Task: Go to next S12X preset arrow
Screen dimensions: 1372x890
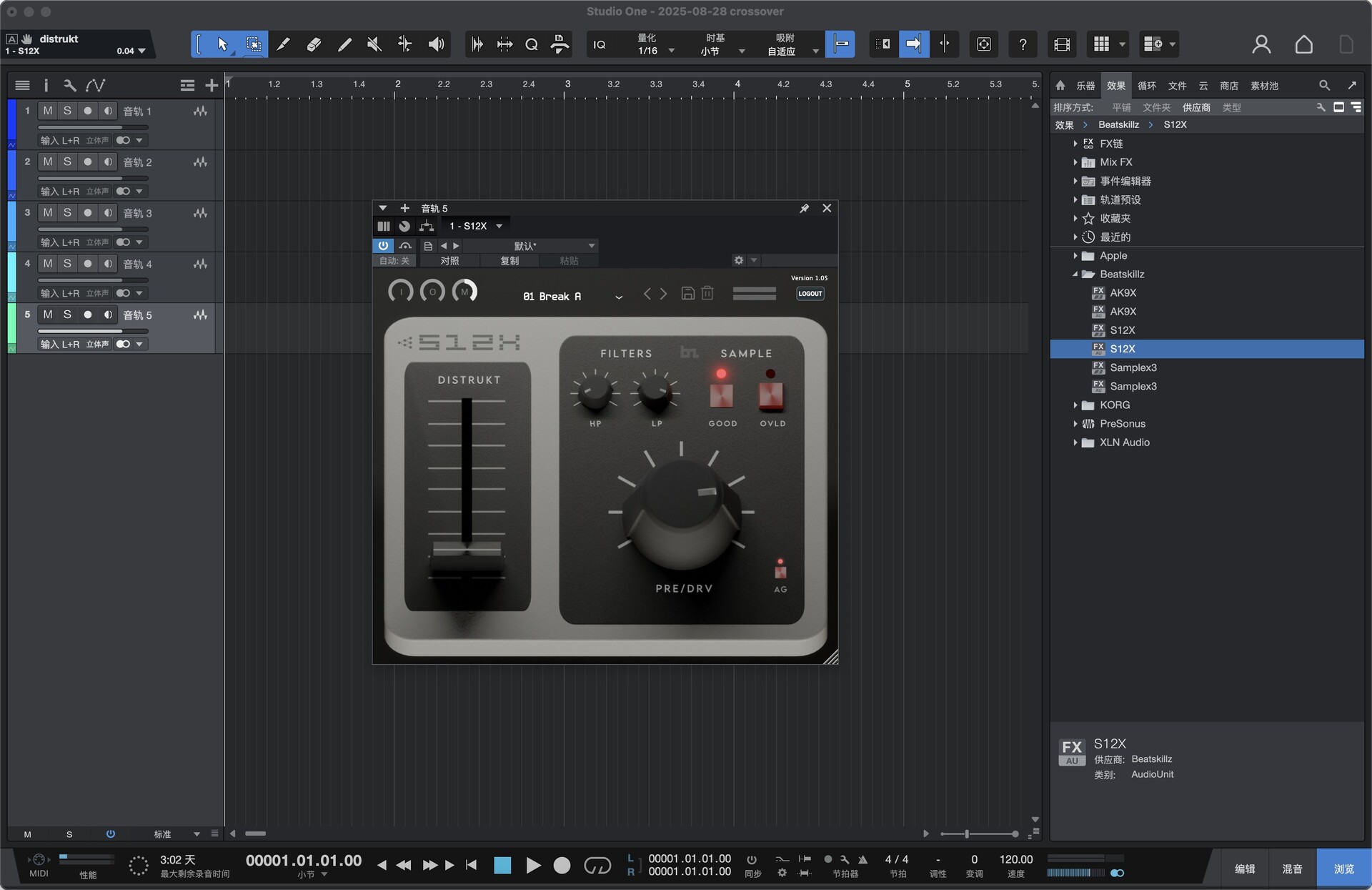Action: (x=664, y=294)
